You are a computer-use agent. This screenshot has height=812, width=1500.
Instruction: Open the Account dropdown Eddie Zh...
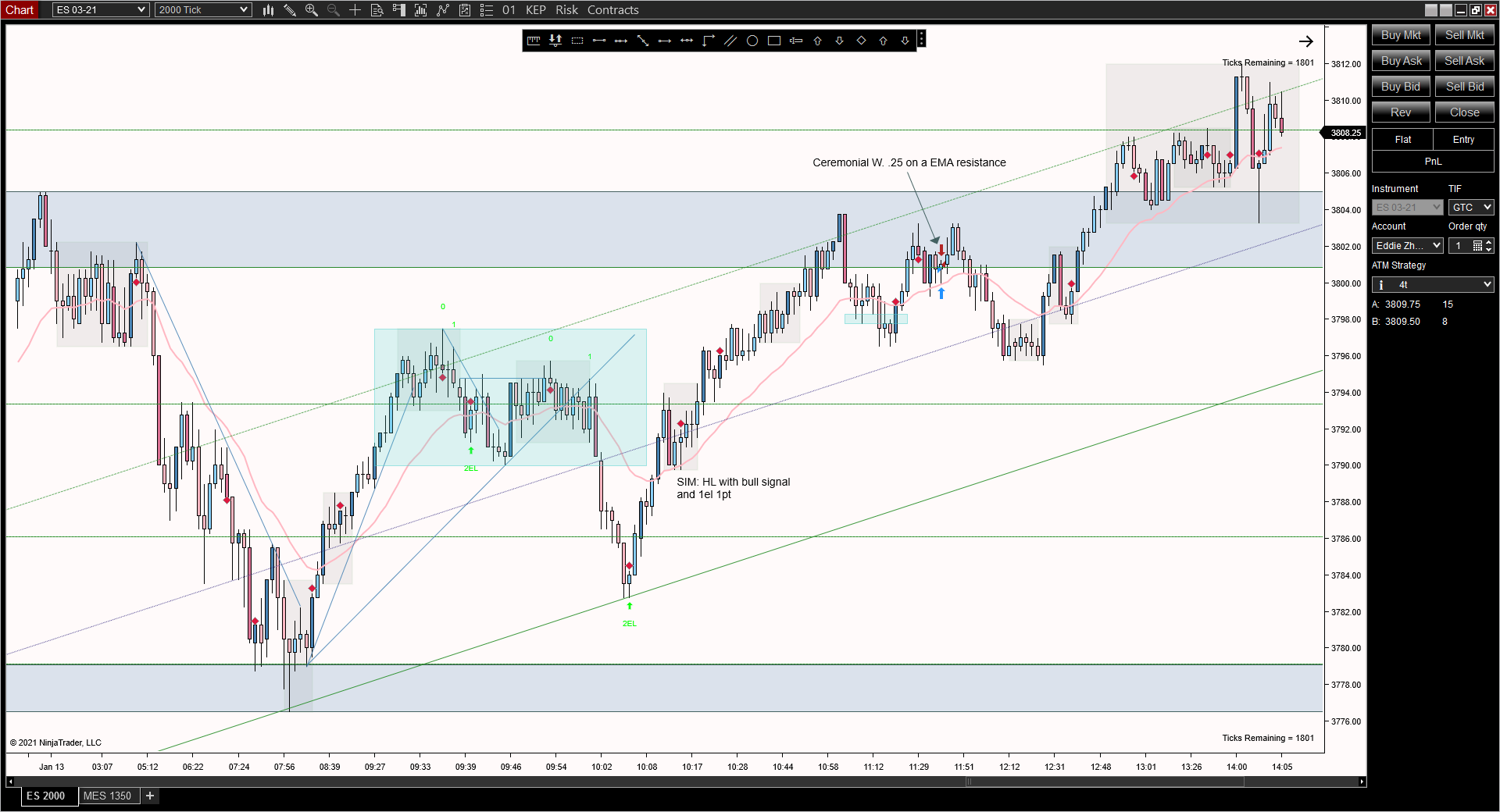[1408, 246]
